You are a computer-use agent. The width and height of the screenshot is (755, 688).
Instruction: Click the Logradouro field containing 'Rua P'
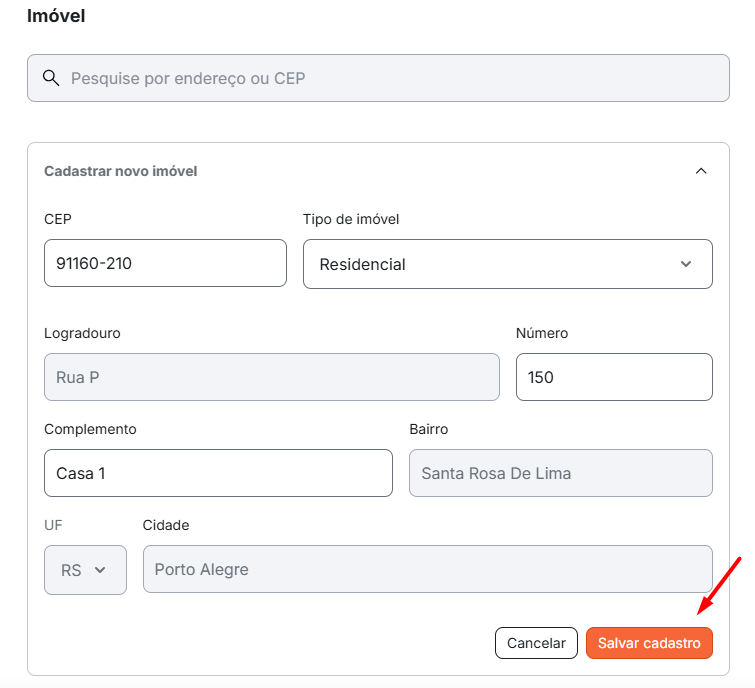(x=272, y=377)
